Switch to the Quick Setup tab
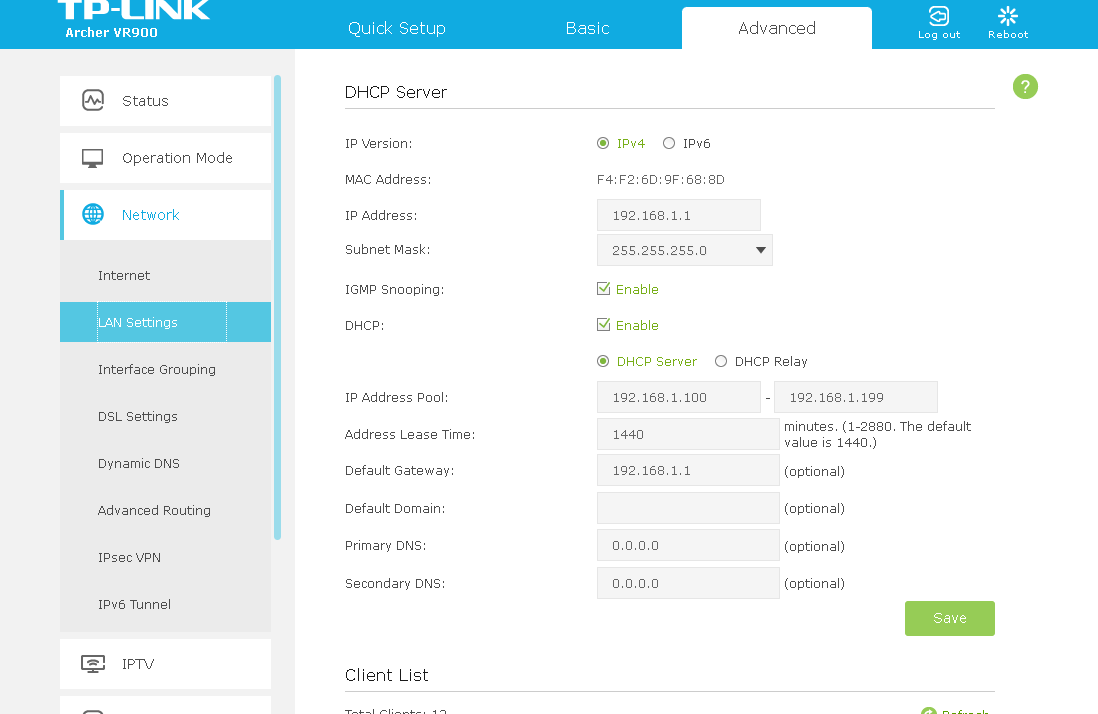The image size is (1098, 714). point(397,28)
